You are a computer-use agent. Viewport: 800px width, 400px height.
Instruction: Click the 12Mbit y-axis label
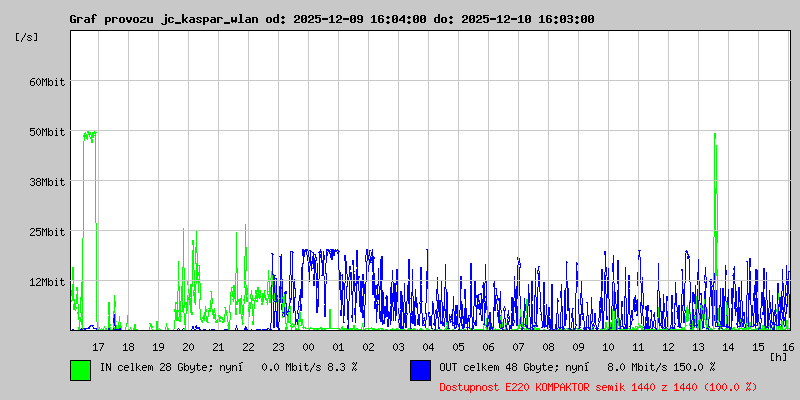click(46, 282)
